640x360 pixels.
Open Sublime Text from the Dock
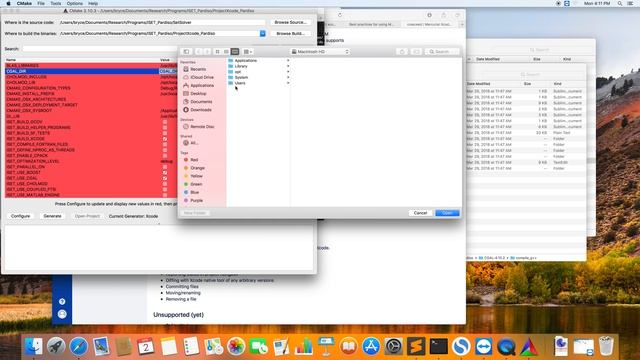416,346
